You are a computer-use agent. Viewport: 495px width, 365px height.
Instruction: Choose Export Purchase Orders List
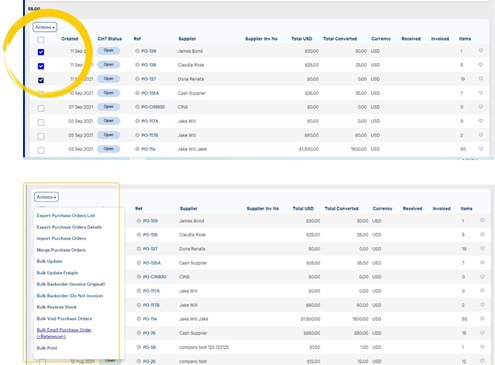coord(66,216)
